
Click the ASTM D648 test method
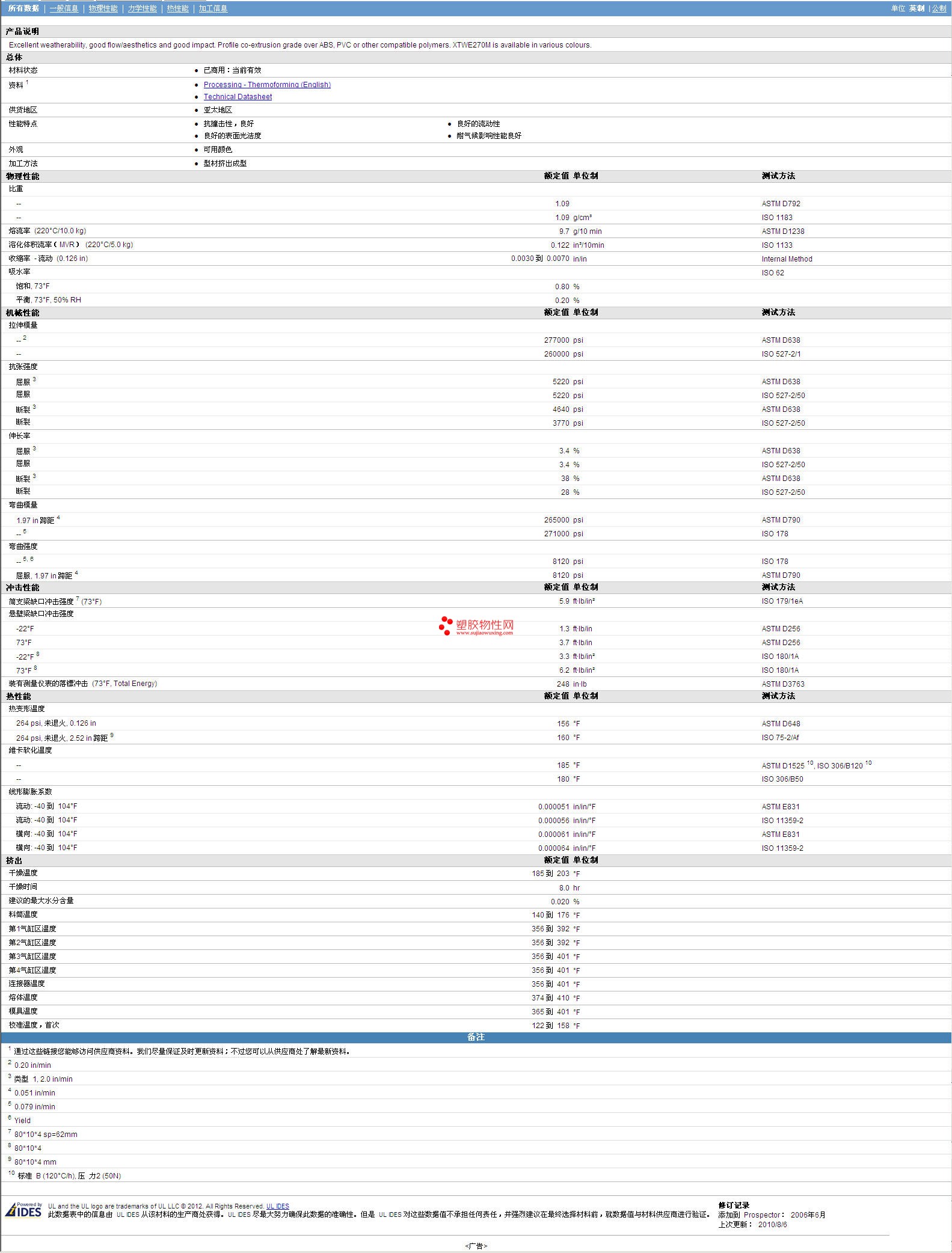(781, 724)
